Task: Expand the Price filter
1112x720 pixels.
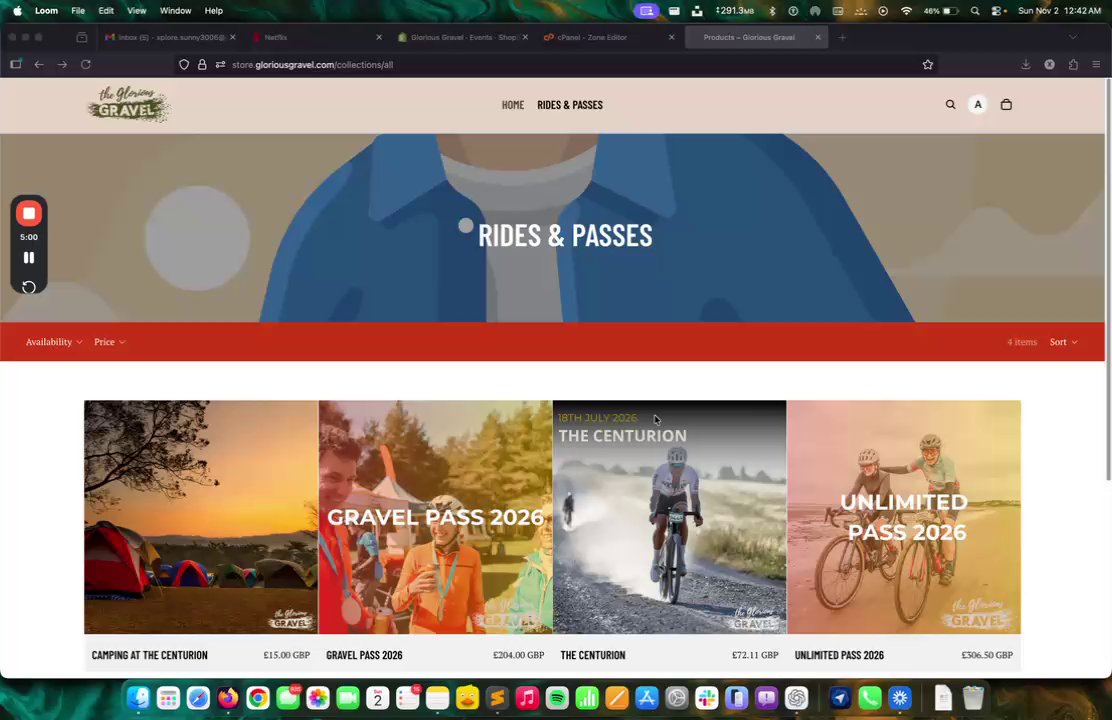Action: (x=109, y=342)
